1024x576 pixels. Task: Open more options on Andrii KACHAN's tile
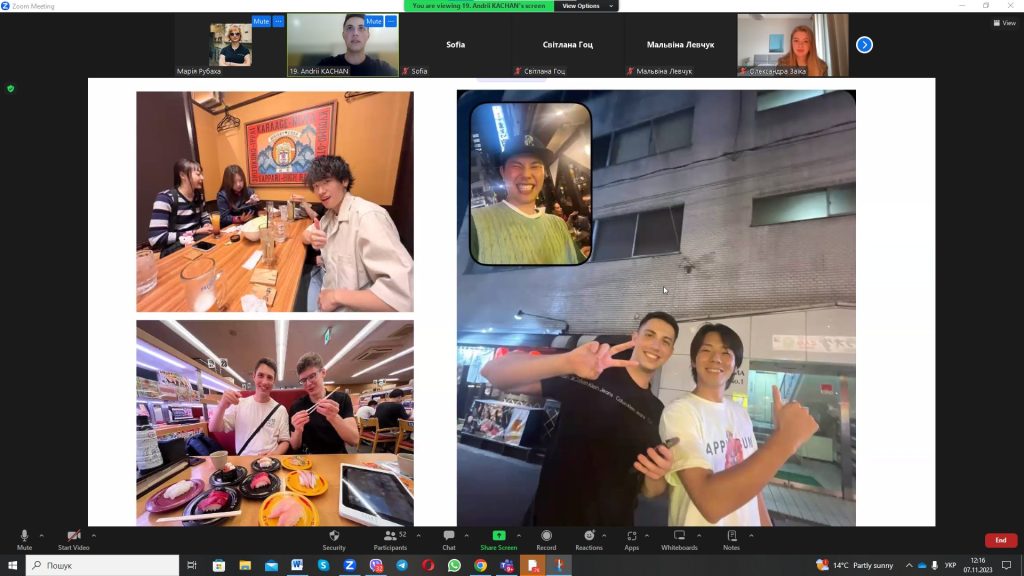[x=392, y=21]
